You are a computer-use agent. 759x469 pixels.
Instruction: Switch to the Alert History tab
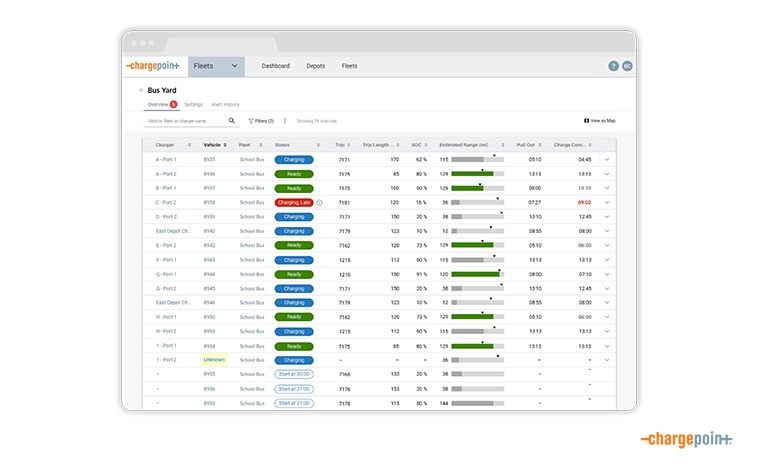click(x=225, y=104)
